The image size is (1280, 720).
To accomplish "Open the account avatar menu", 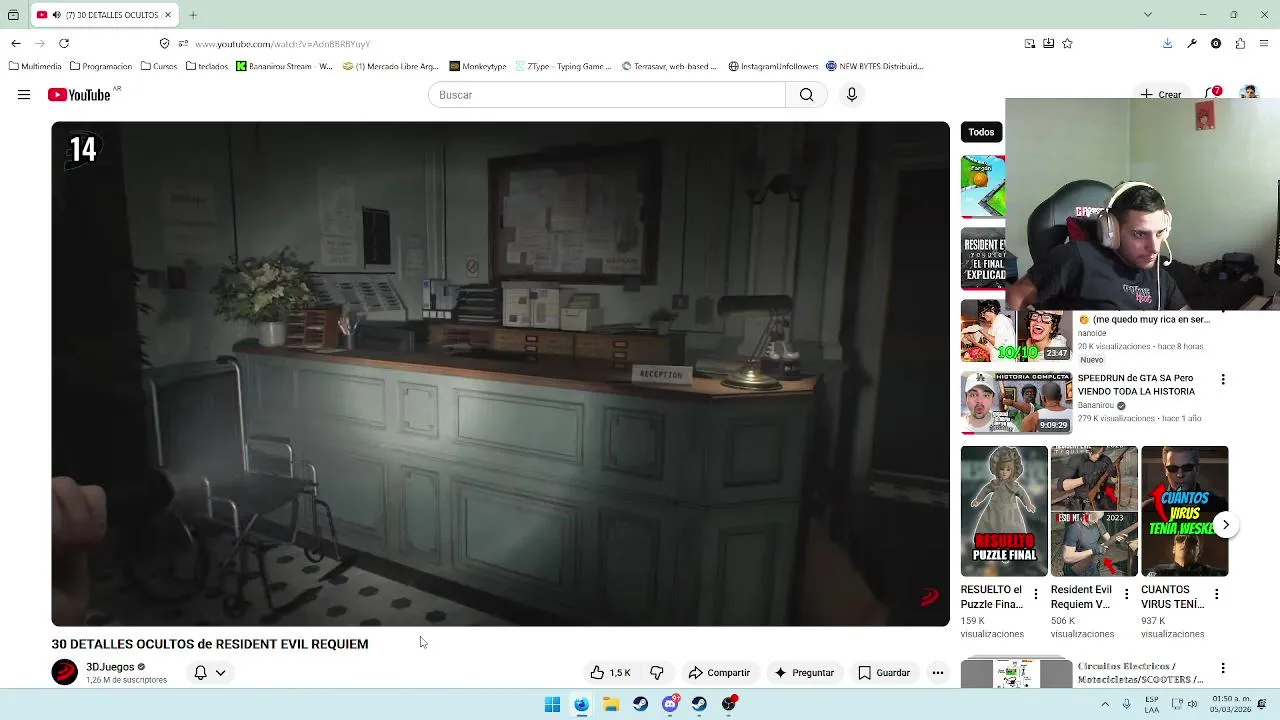I will 1248,93.
